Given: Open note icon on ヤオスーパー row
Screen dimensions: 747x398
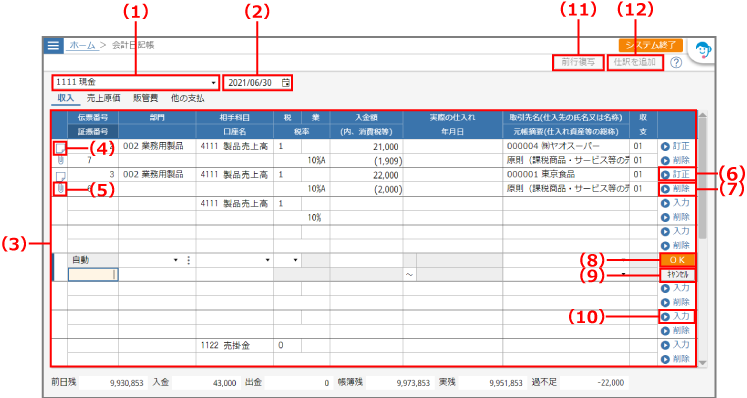Looking at the screenshot, I should [61, 149].
